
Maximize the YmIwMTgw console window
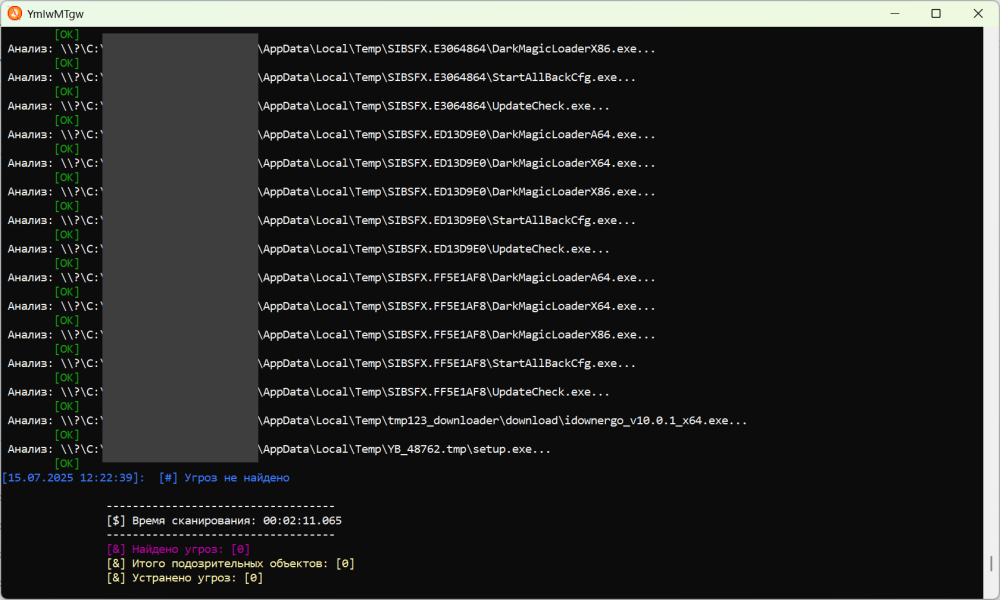coord(936,13)
